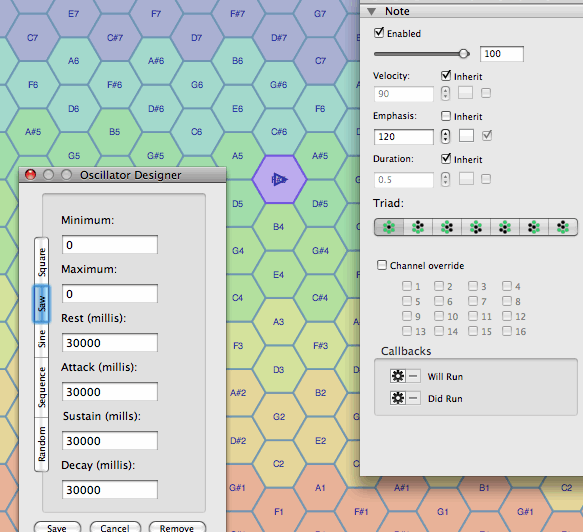
Task: Click the F#3 hexagon cell
Action: pyautogui.click(x=320, y=346)
